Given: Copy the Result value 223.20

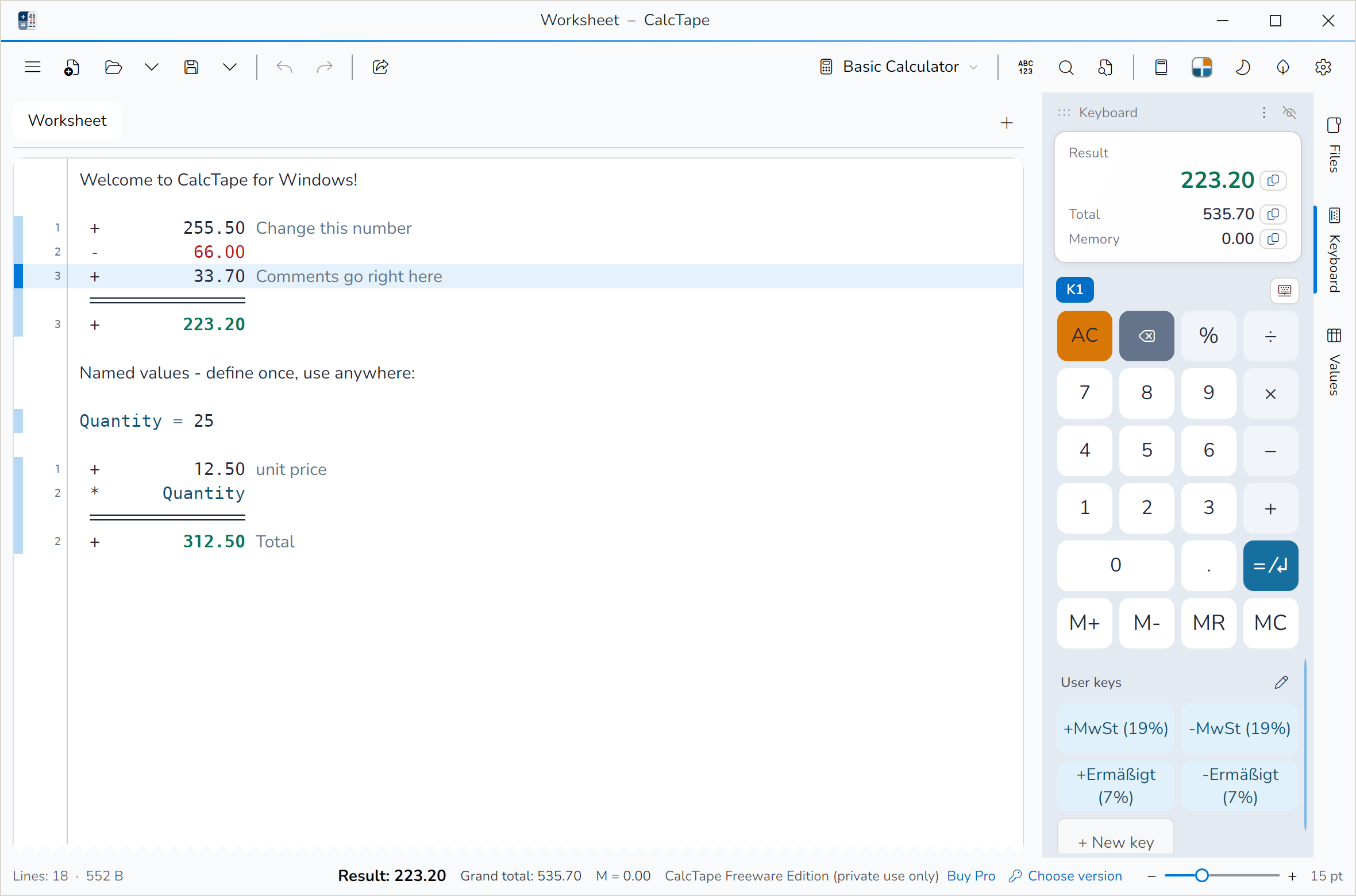Looking at the screenshot, I should (x=1273, y=180).
